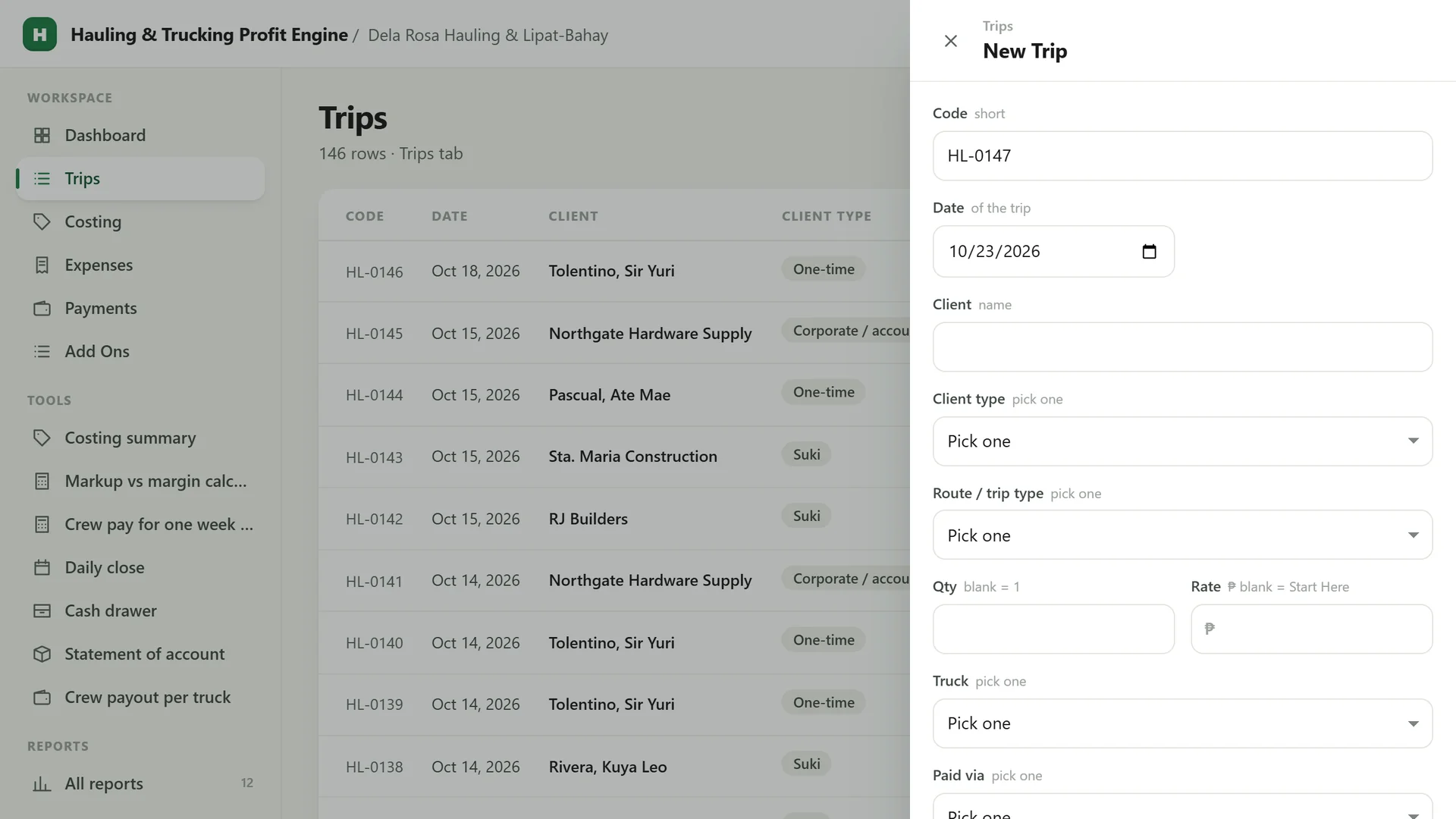Close the New Trip panel
1456x819 pixels.
[x=950, y=41]
